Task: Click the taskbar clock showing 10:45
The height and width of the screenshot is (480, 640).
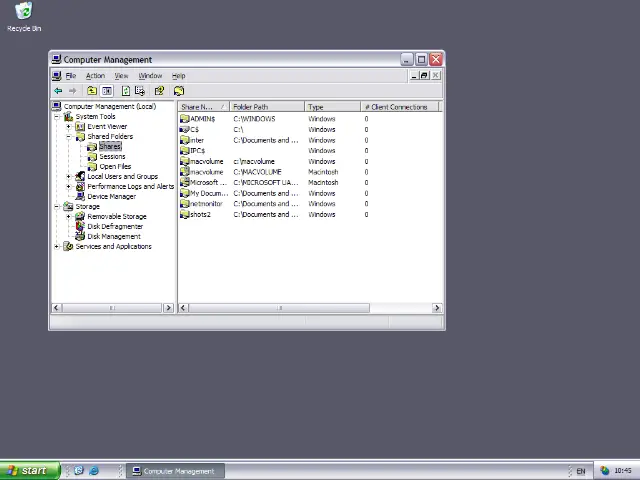Action: tap(622, 471)
